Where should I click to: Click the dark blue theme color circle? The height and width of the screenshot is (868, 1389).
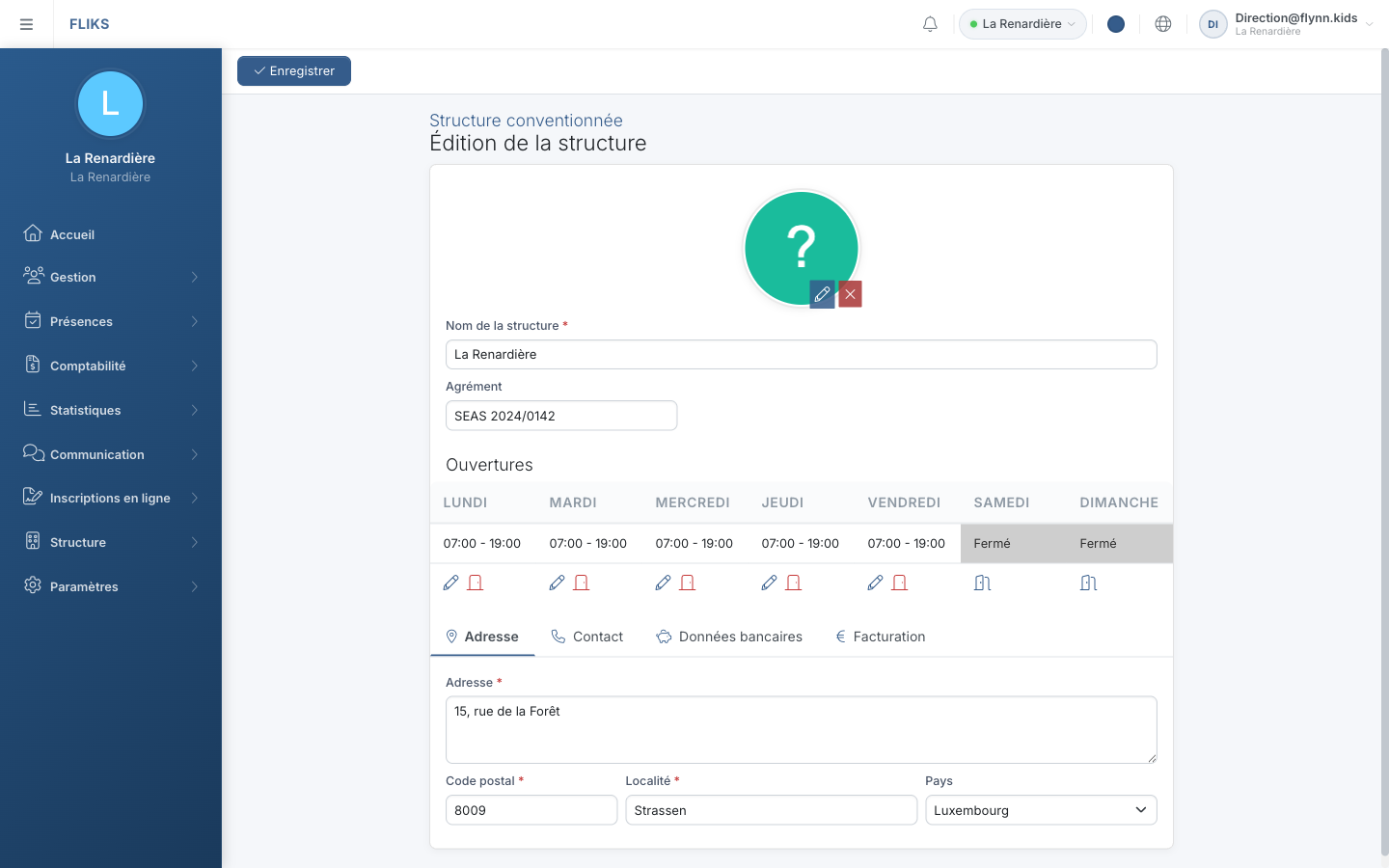tap(1116, 24)
